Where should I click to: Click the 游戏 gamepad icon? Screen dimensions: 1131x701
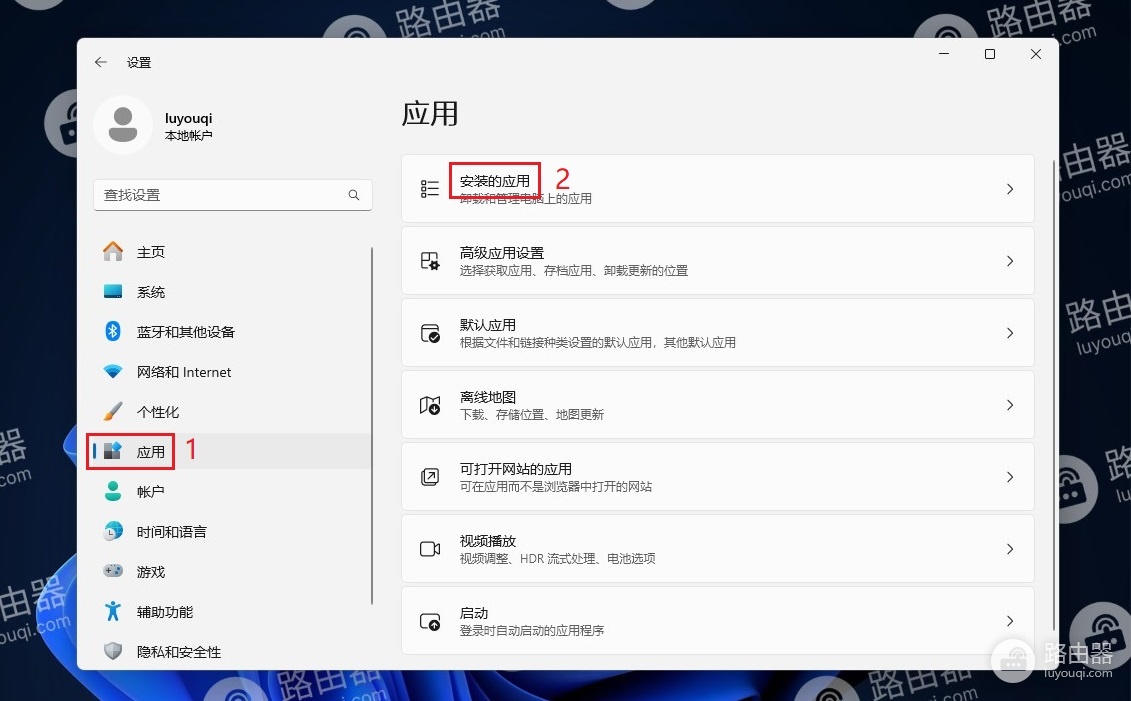[x=113, y=571]
